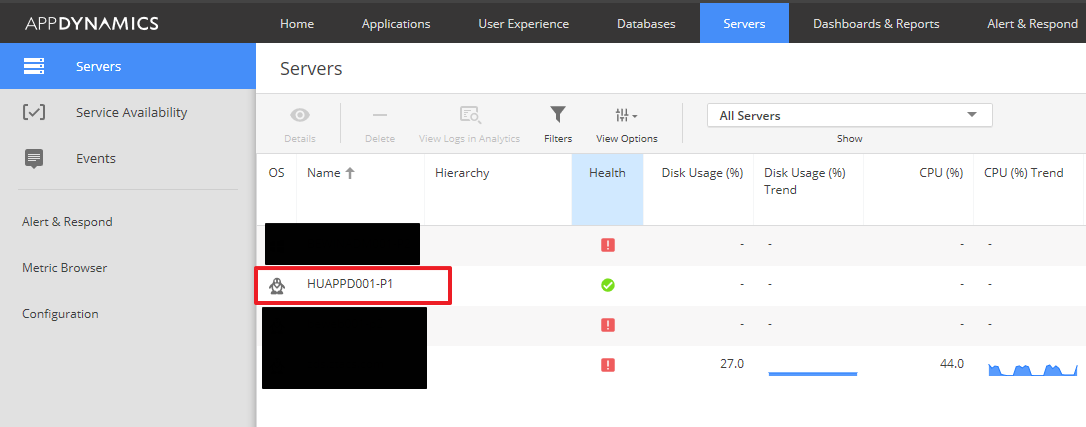Open the Databases tab
The image size is (1086, 427).
pos(646,24)
